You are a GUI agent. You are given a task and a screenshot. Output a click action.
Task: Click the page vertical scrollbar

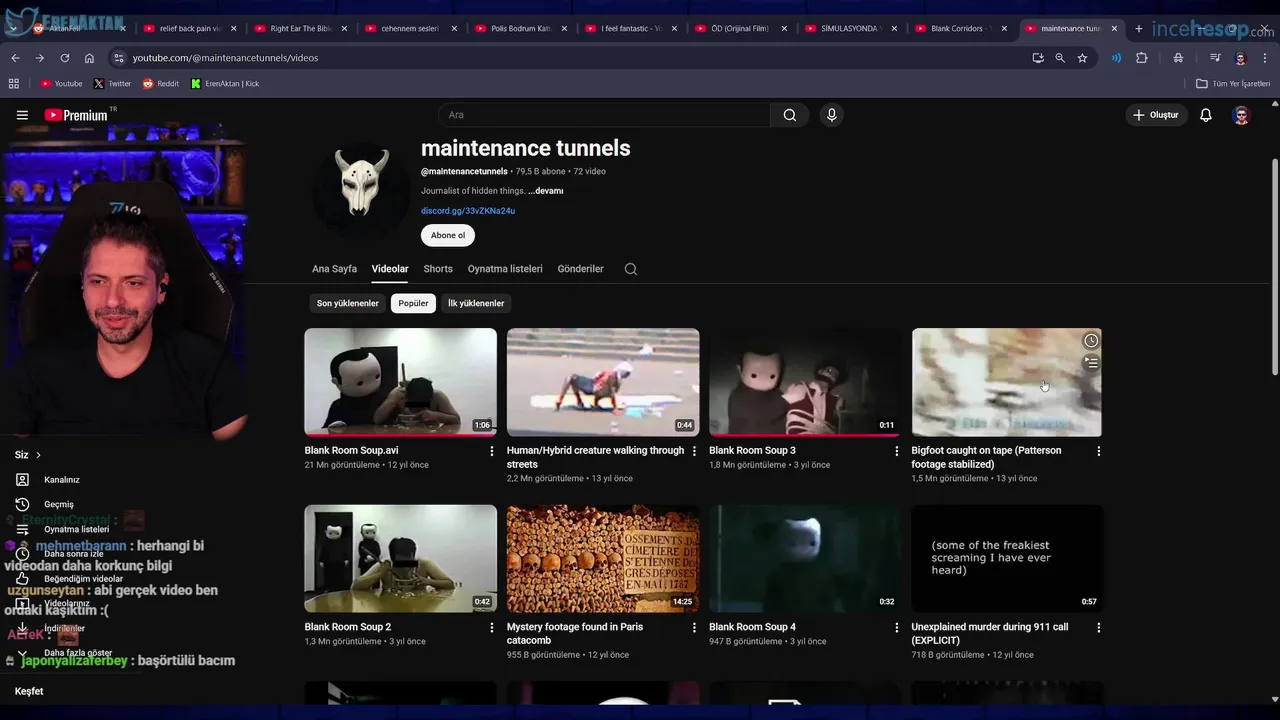click(1274, 265)
